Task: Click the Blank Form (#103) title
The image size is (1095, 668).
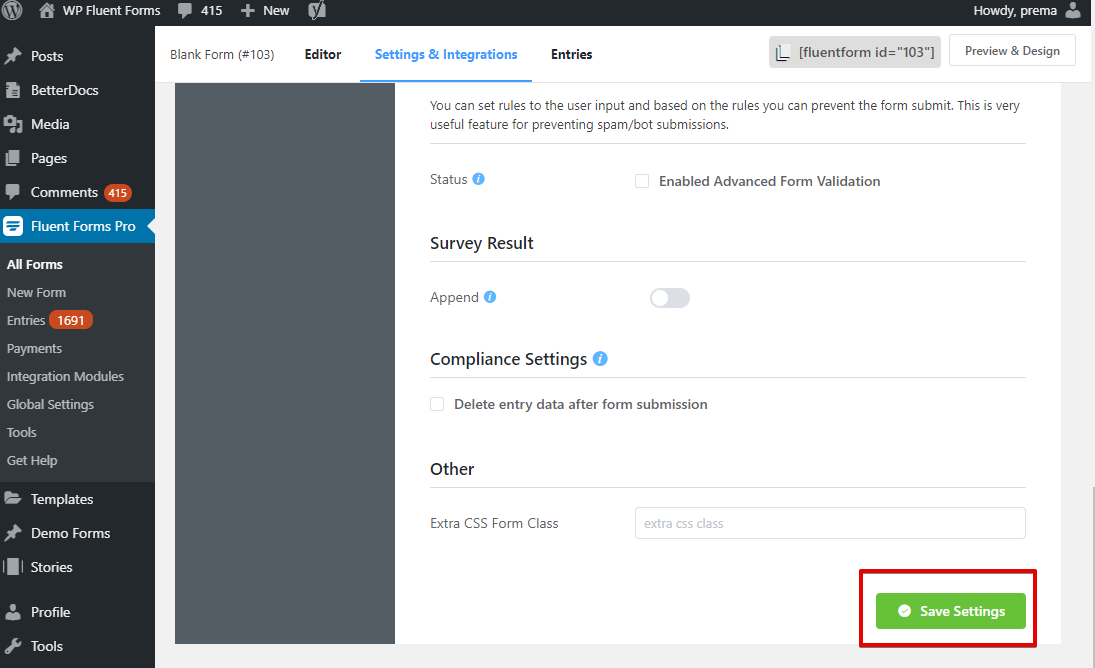Action: pos(222,54)
